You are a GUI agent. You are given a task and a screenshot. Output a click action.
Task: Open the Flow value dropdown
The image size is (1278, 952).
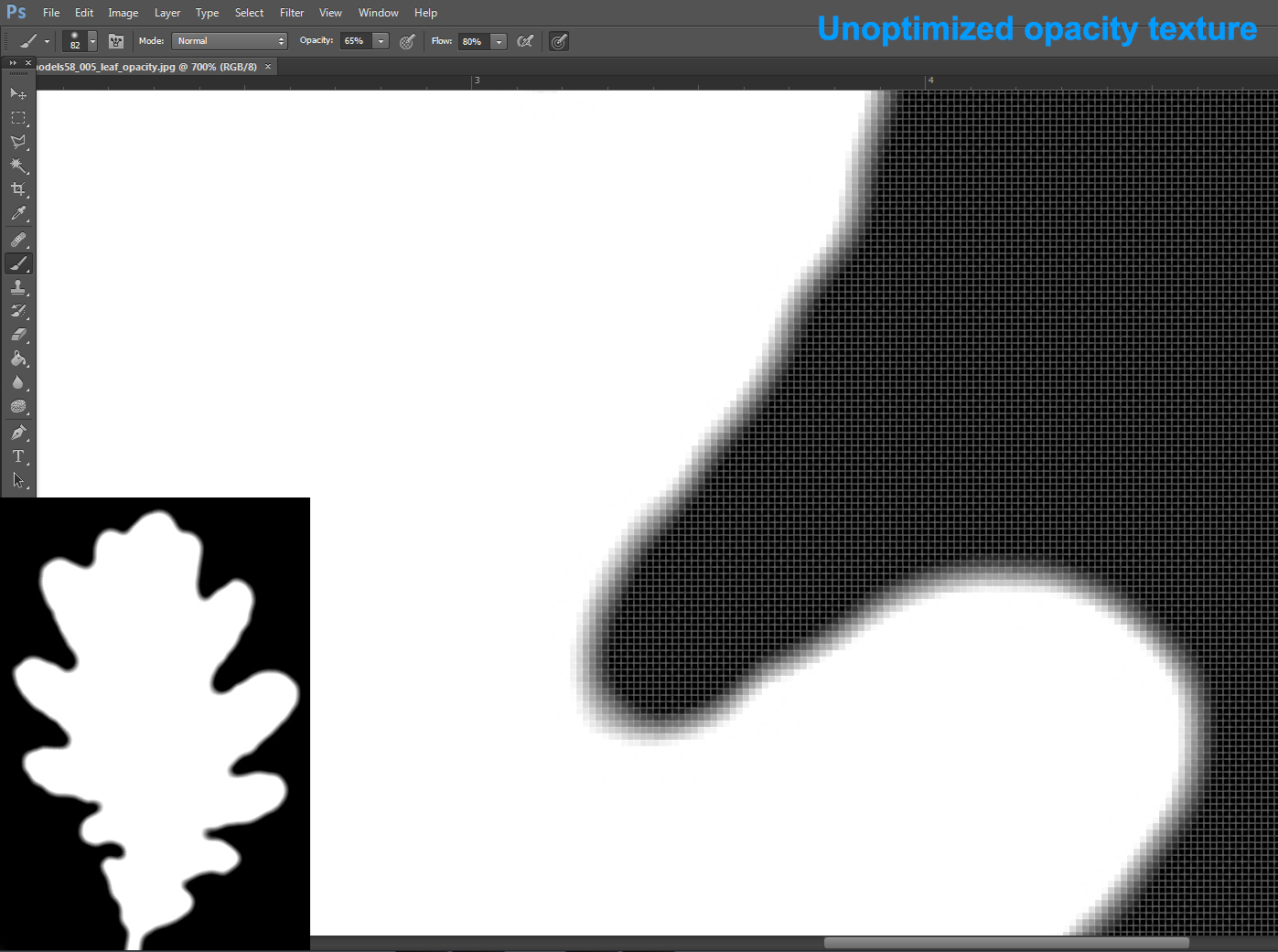499,41
